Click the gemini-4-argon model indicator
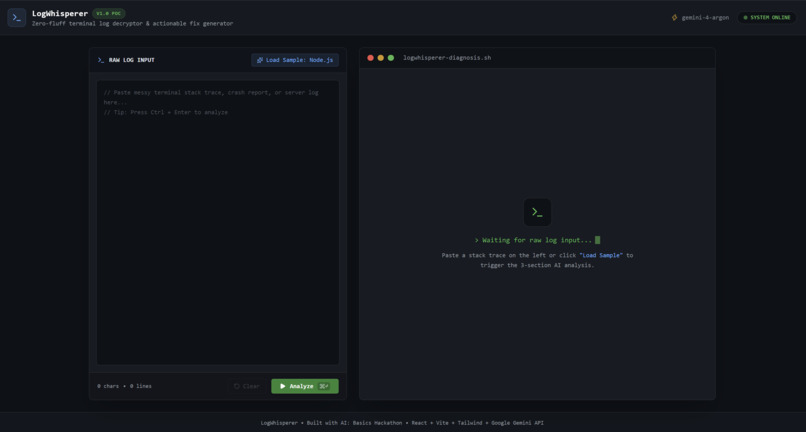Image resolution: width=806 pixels, height=432 pixels. (x=700, y=17)
